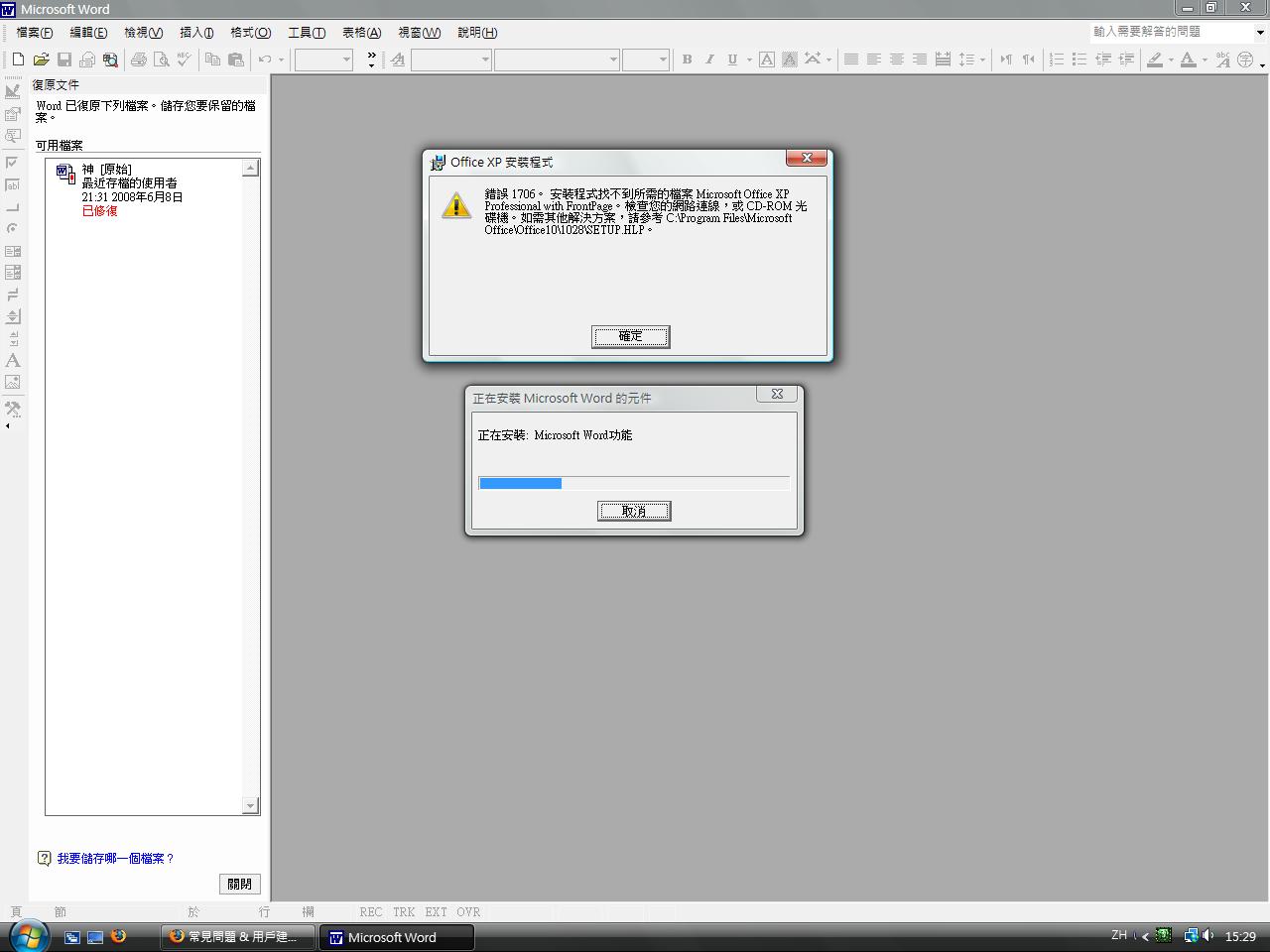Image resolution: width=1270 pixels, height=952 pixels.
Task: Toggle OVR overtype mode in status bar
Action: click(x=468, y=911)
